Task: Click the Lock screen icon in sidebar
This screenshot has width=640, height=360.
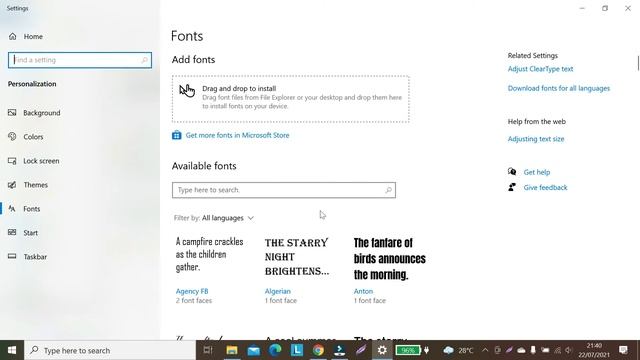Action: 12,160
